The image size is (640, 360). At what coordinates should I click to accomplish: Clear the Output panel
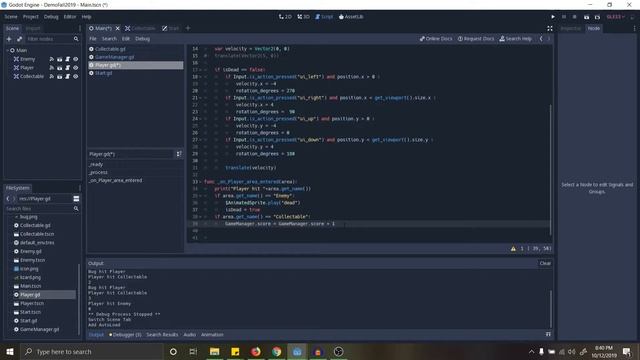coord(545,263)
